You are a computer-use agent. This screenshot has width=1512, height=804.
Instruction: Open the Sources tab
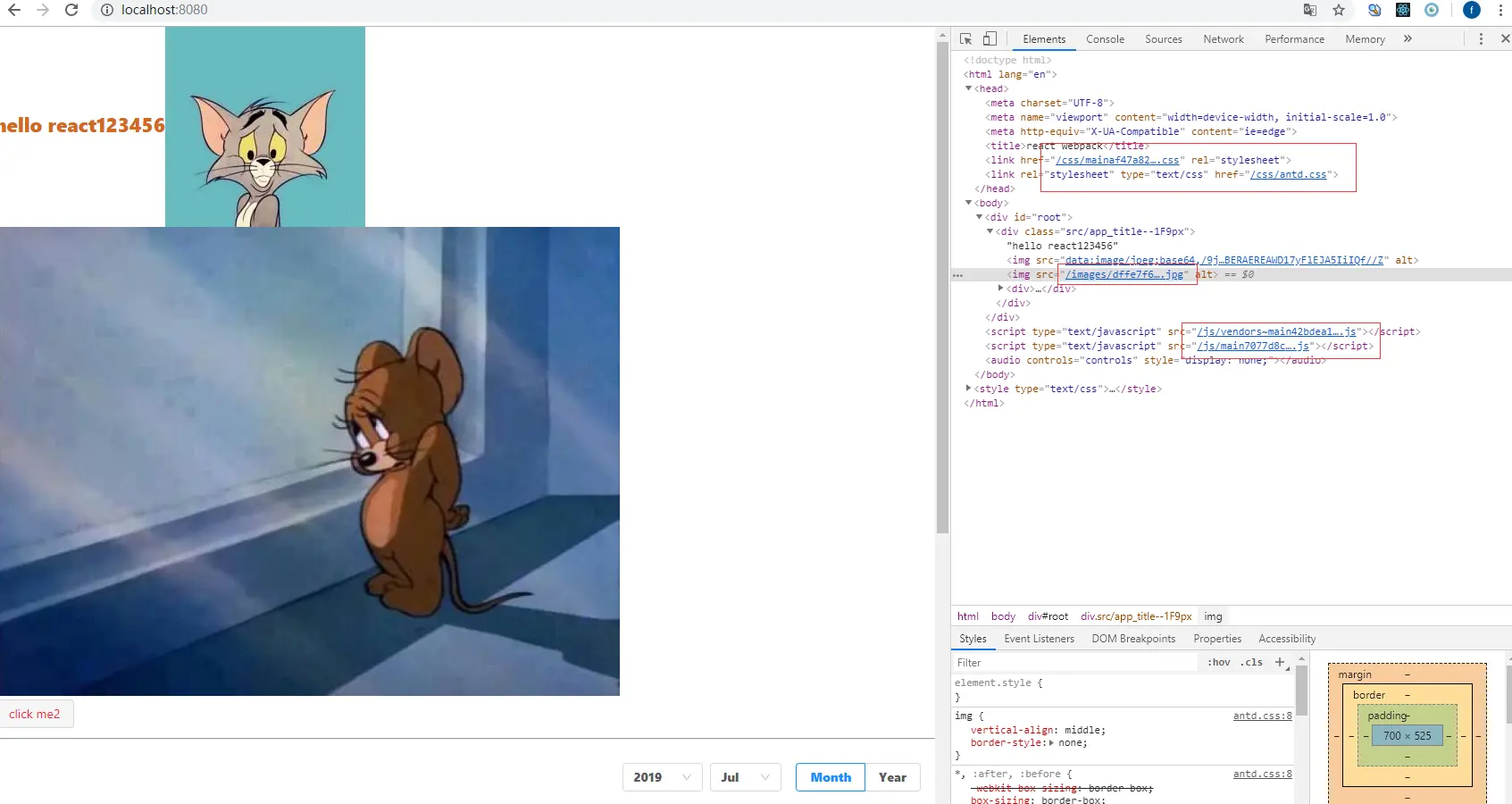[x=1163, y=39]
